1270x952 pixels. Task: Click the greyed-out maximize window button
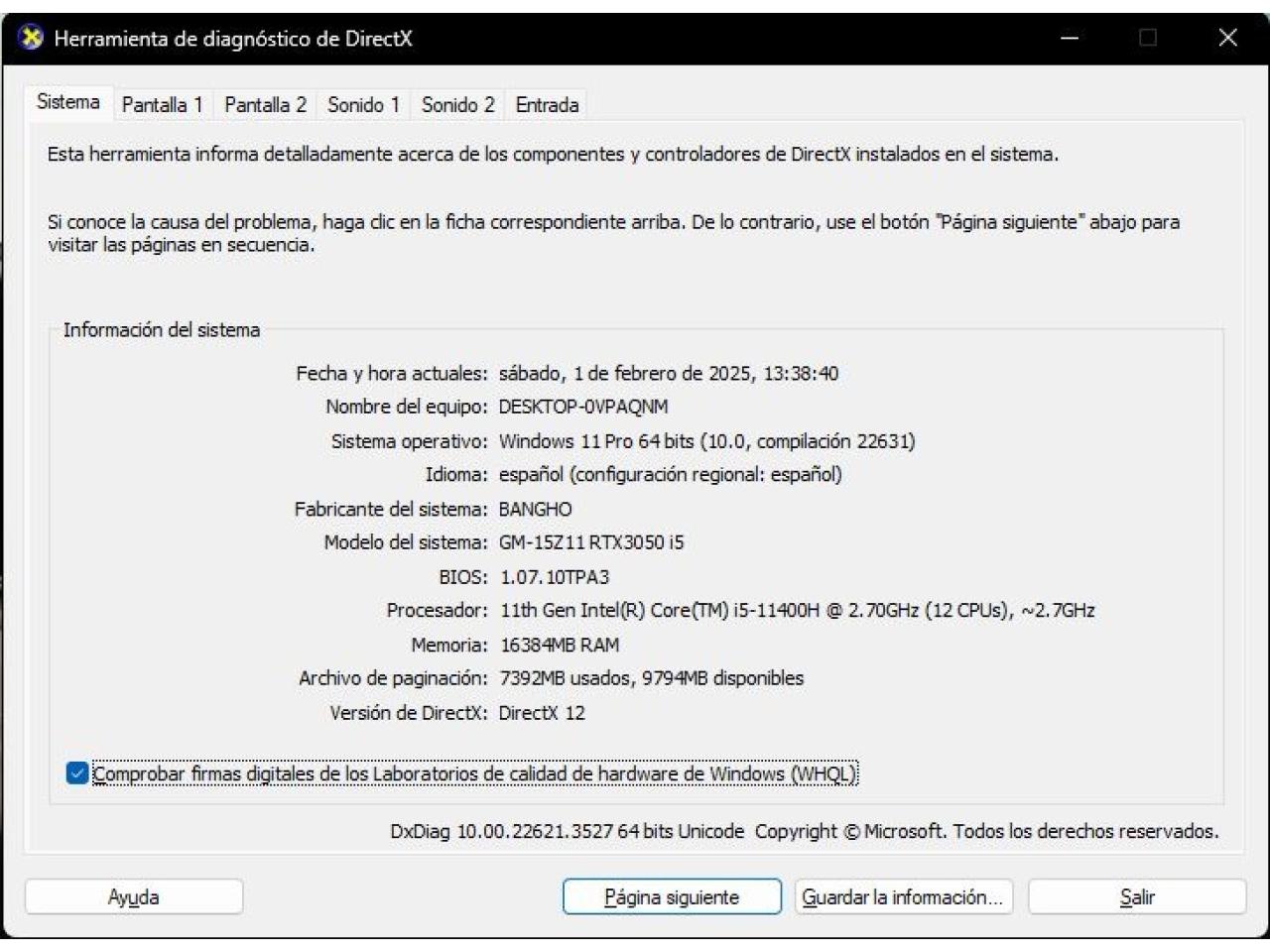coord(1148,39)
